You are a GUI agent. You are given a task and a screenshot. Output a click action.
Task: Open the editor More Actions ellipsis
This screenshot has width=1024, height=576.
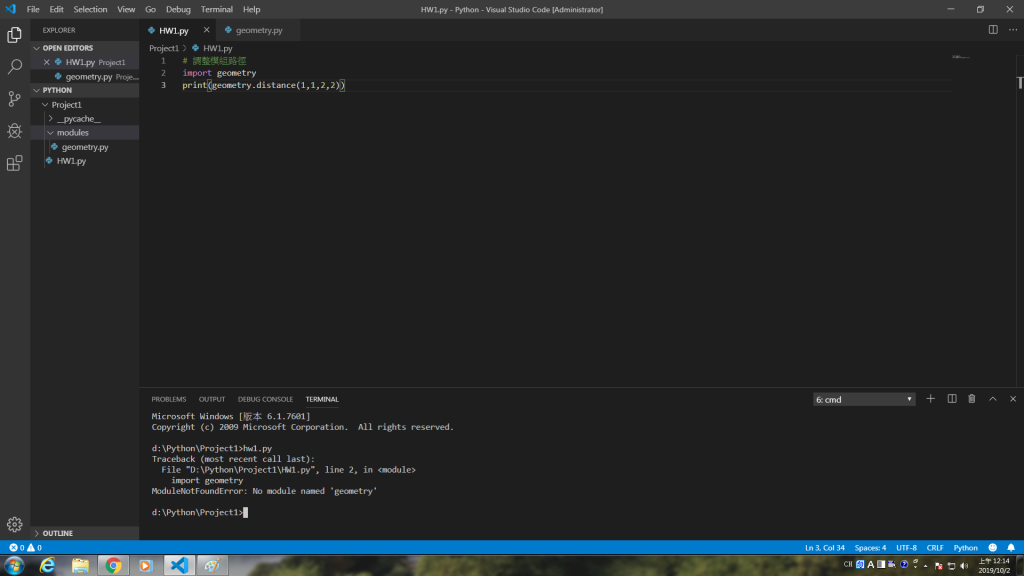point(1013,30)
